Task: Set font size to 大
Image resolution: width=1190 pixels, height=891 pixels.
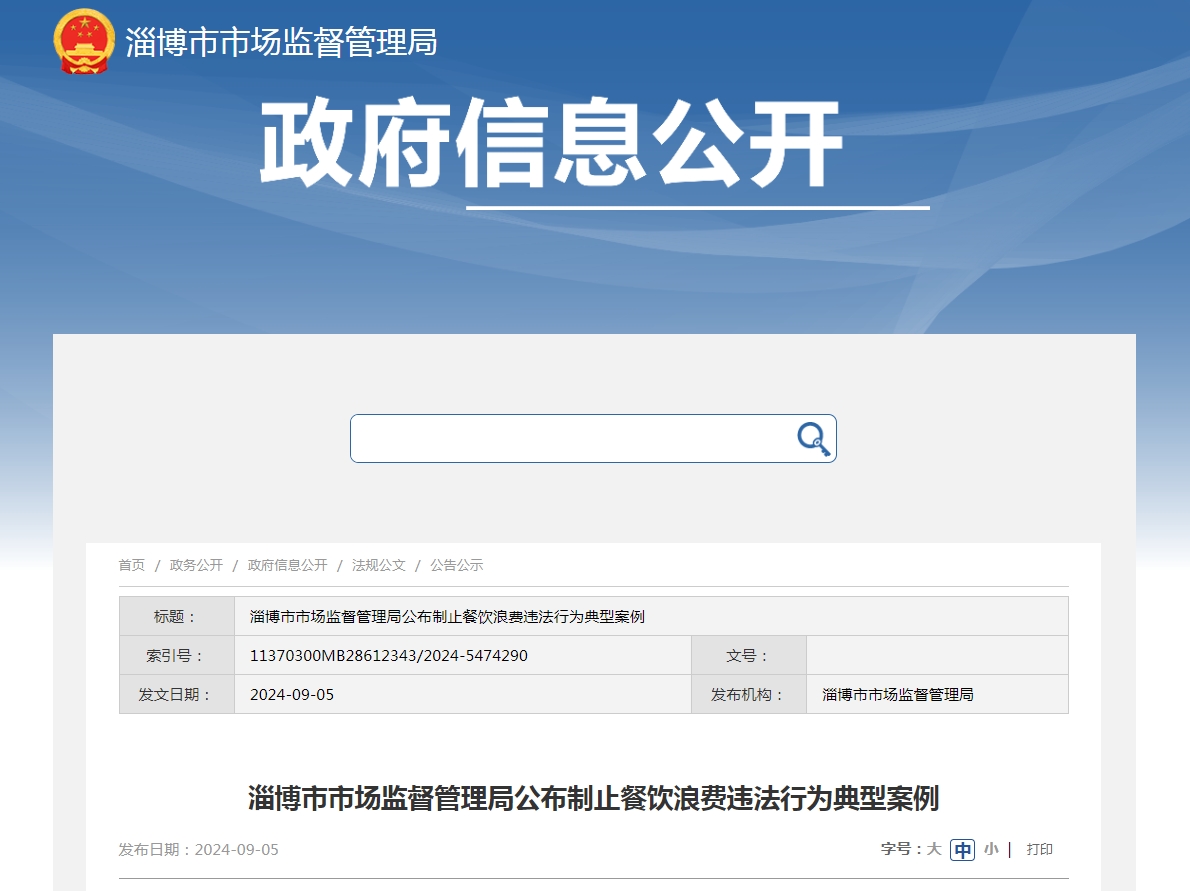Action: (x=934, y=849)
